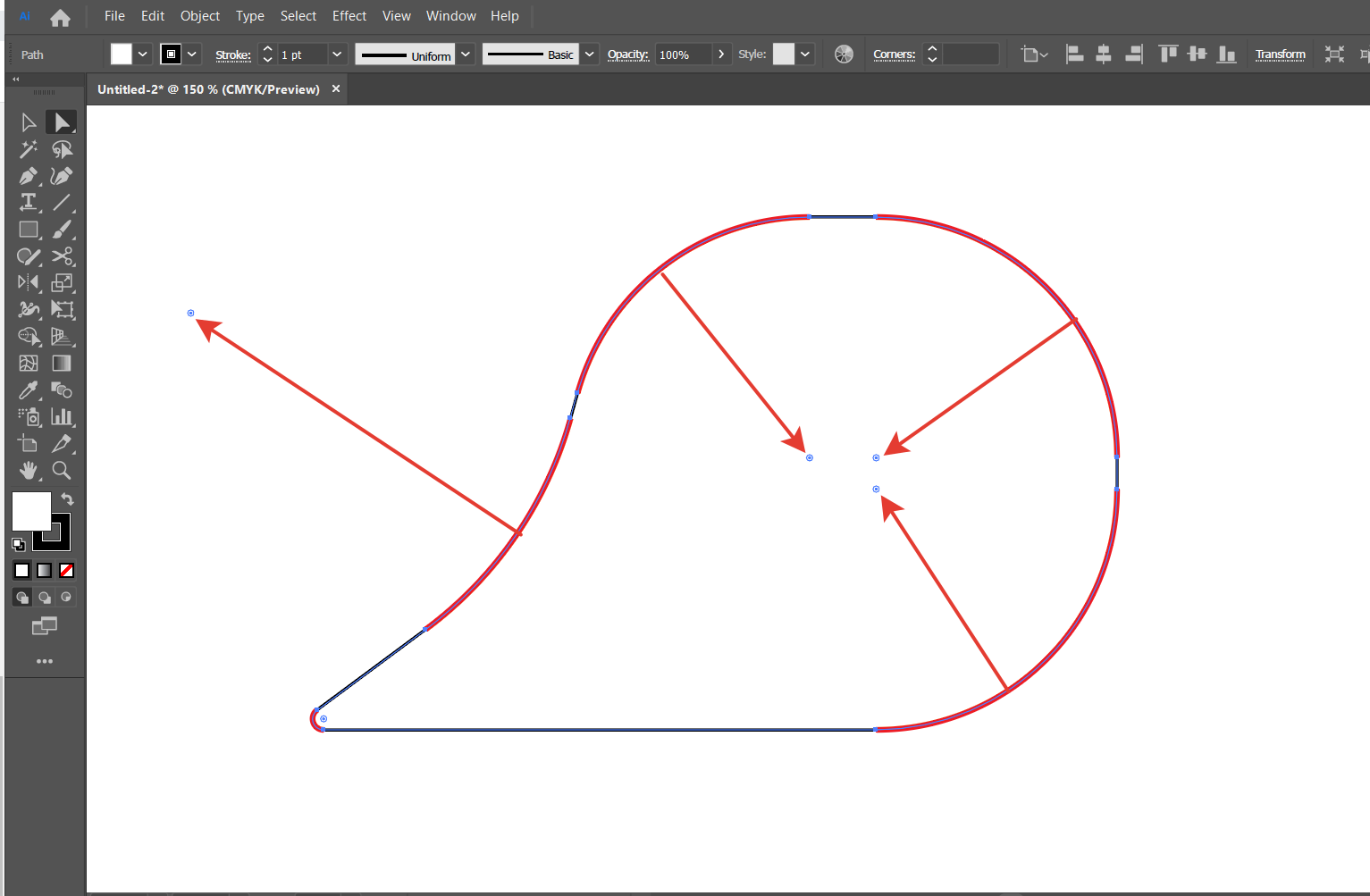The width and height of the screenshot is (1370, 896).
Task: Select the Gradient tool
Action: (x=62, y=364)
